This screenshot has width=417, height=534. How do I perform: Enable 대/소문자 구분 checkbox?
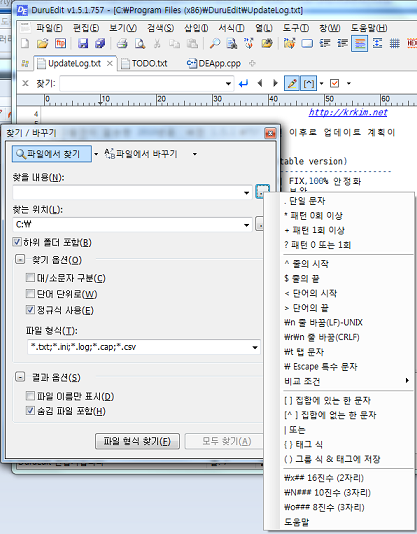pos(30,278)
